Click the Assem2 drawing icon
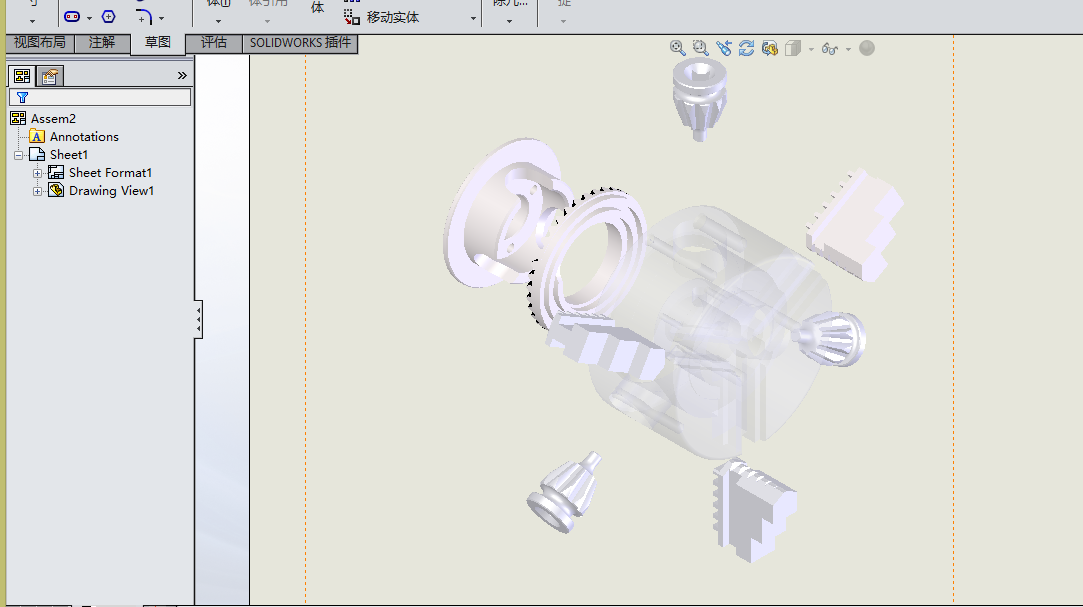The height and width of the screenshot is (607, 1083). tap(19, 119)
